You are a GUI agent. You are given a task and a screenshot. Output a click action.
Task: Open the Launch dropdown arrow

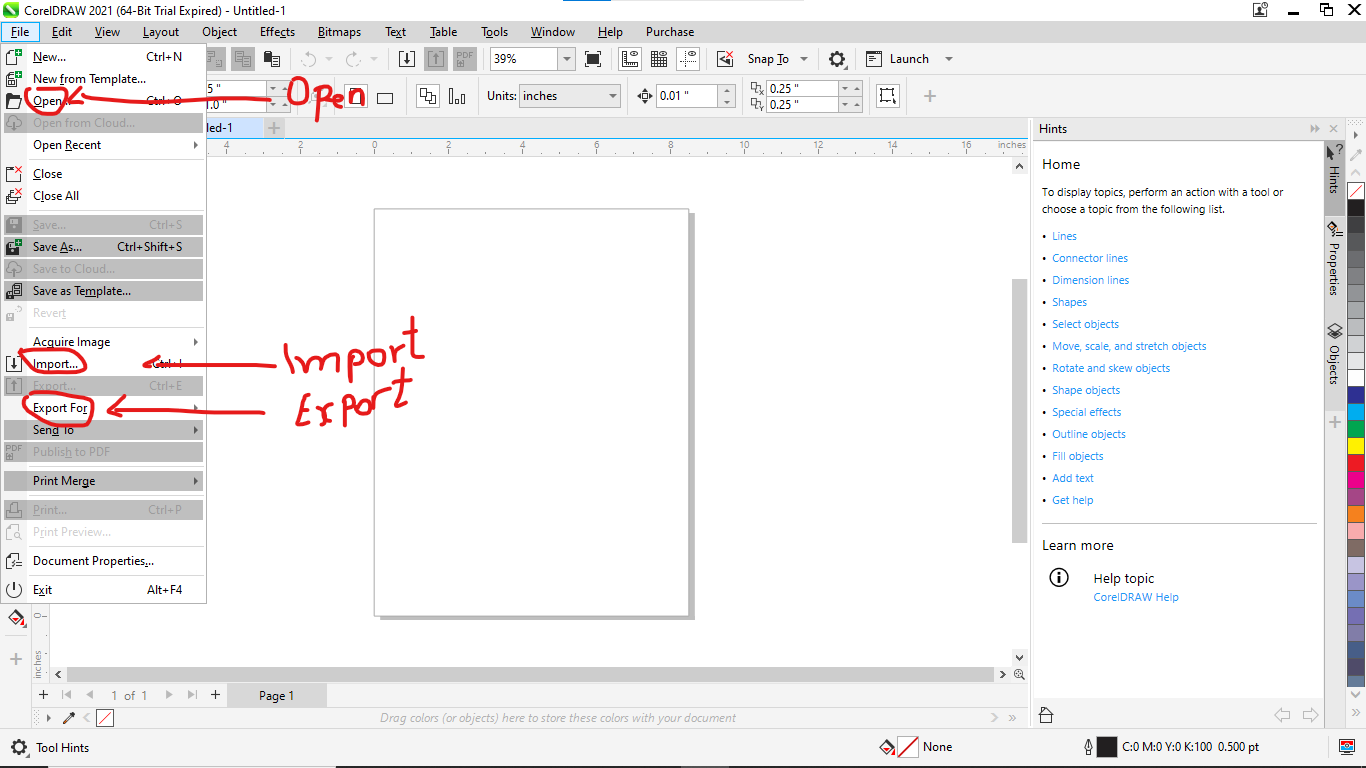pos(949,59)
